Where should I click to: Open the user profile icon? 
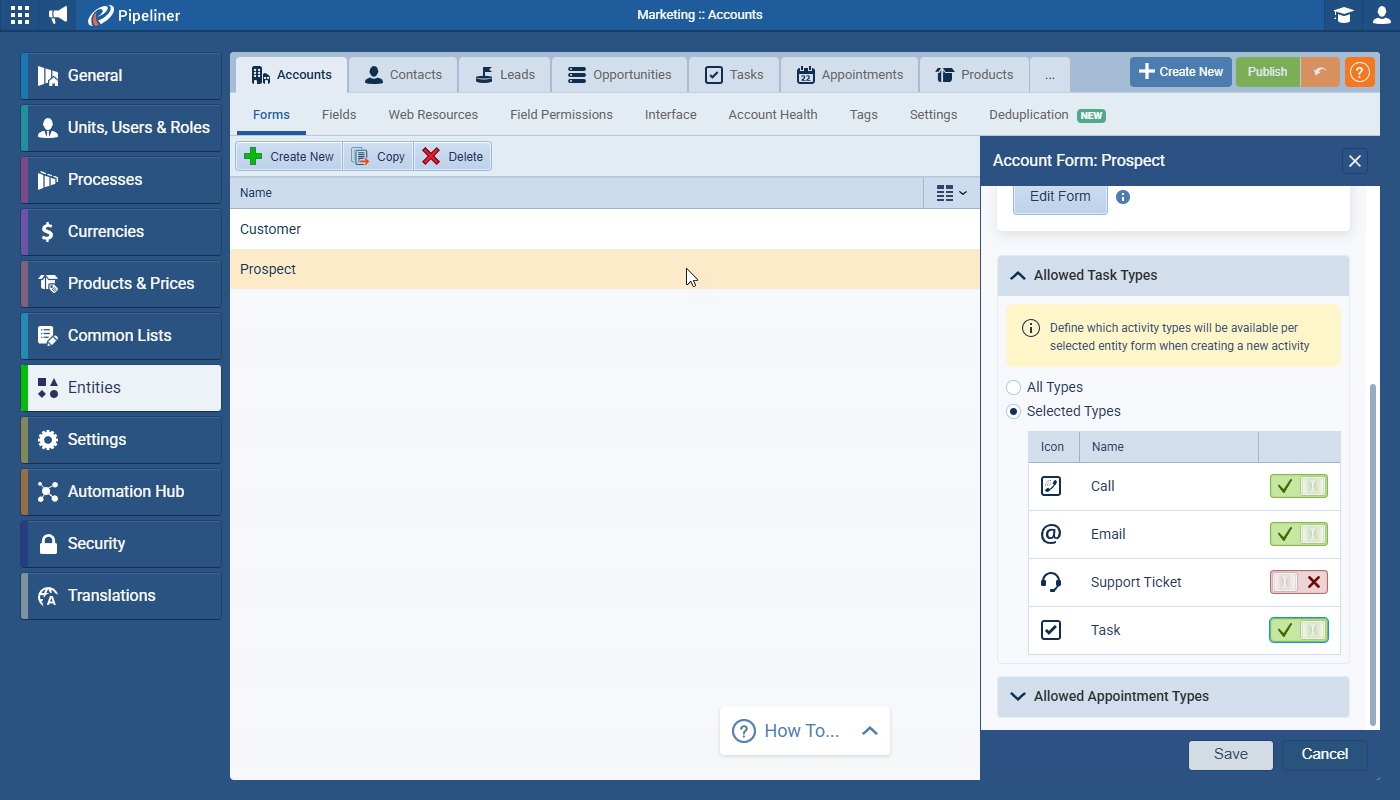(1381, 15)
